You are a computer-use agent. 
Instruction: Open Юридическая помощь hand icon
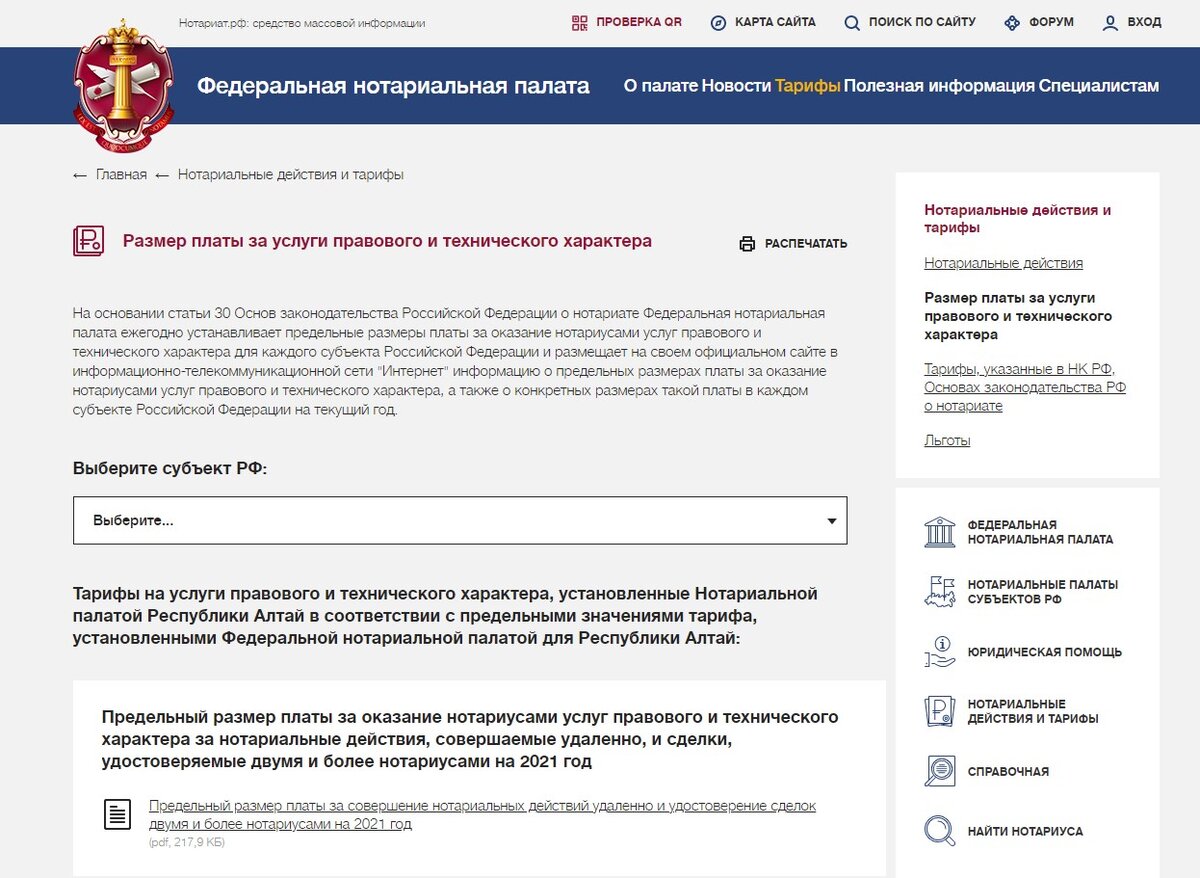point(940,652)
